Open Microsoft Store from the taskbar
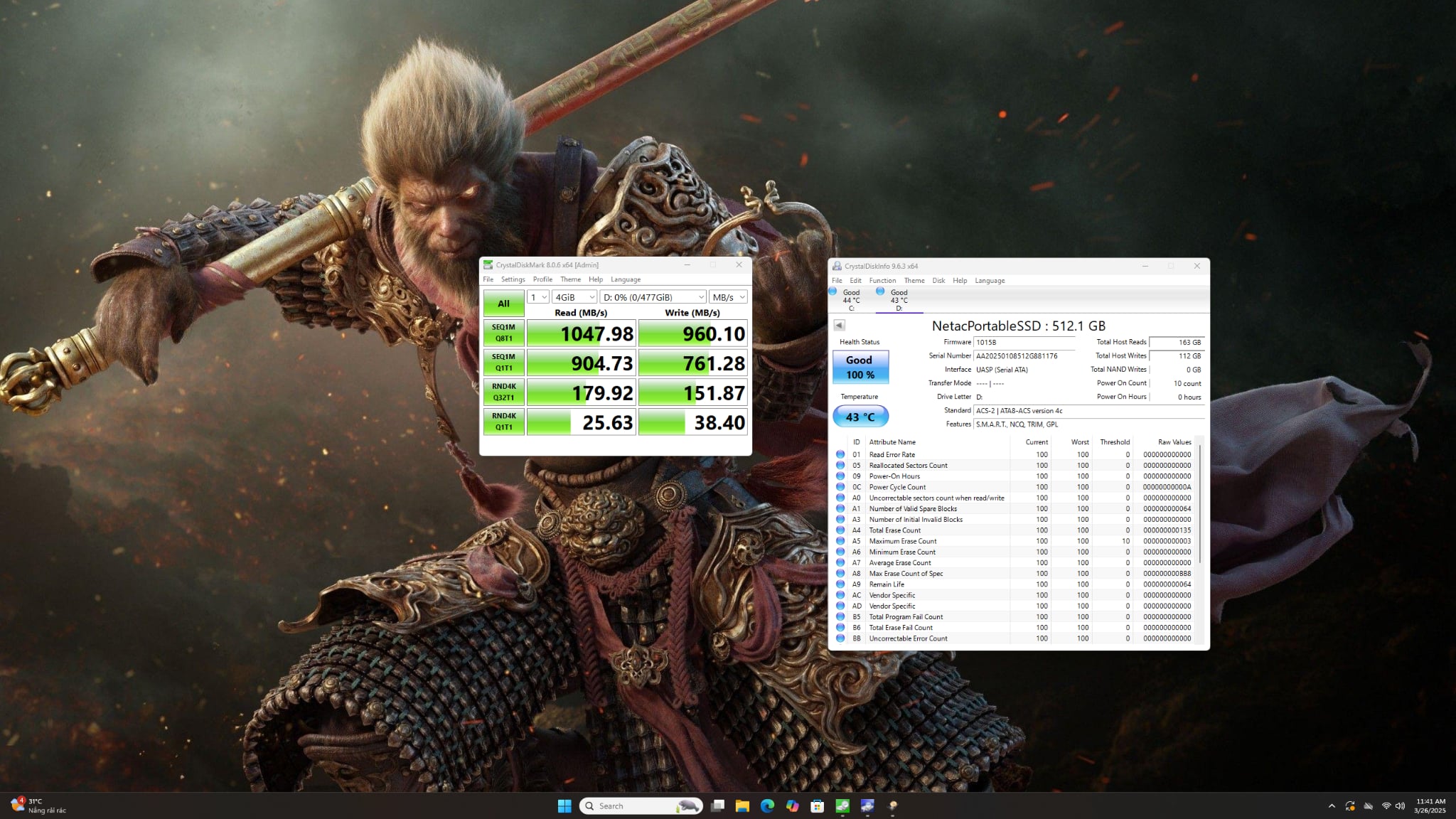This screenshot has height=819, width=1456. click(x=818, y=805)
